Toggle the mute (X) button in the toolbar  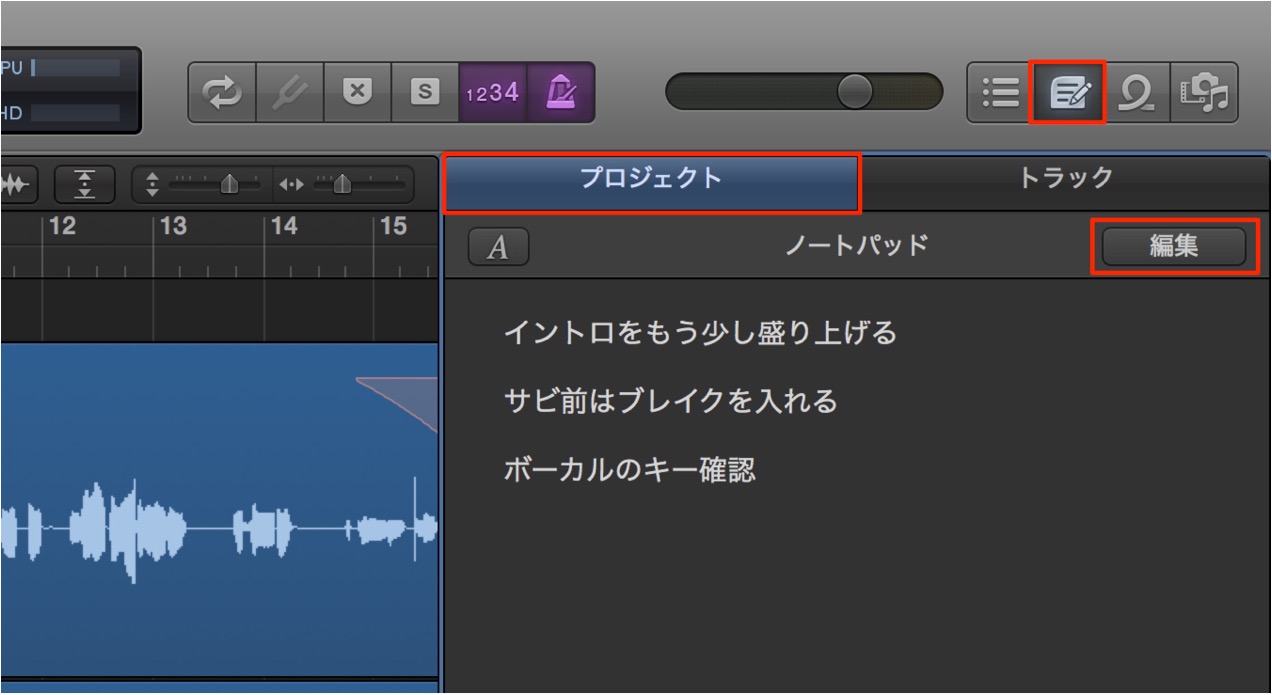(357, 92)
